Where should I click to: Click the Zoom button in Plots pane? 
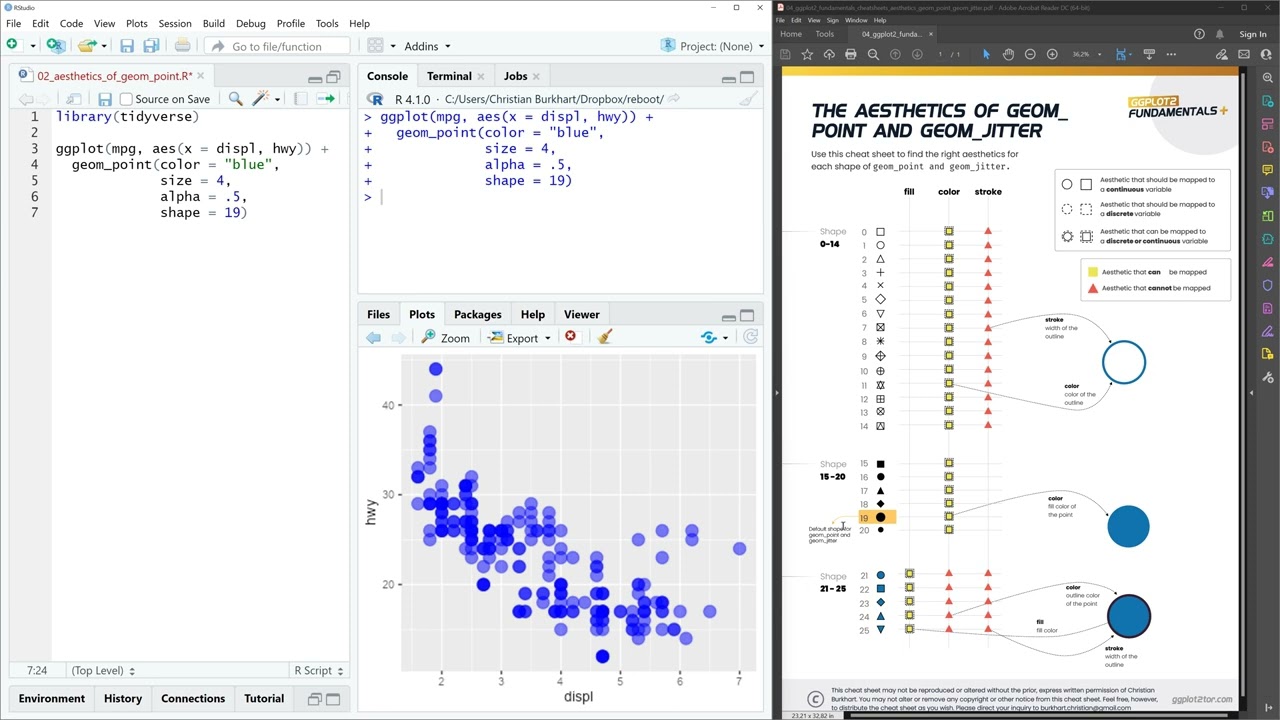[446, 338]
